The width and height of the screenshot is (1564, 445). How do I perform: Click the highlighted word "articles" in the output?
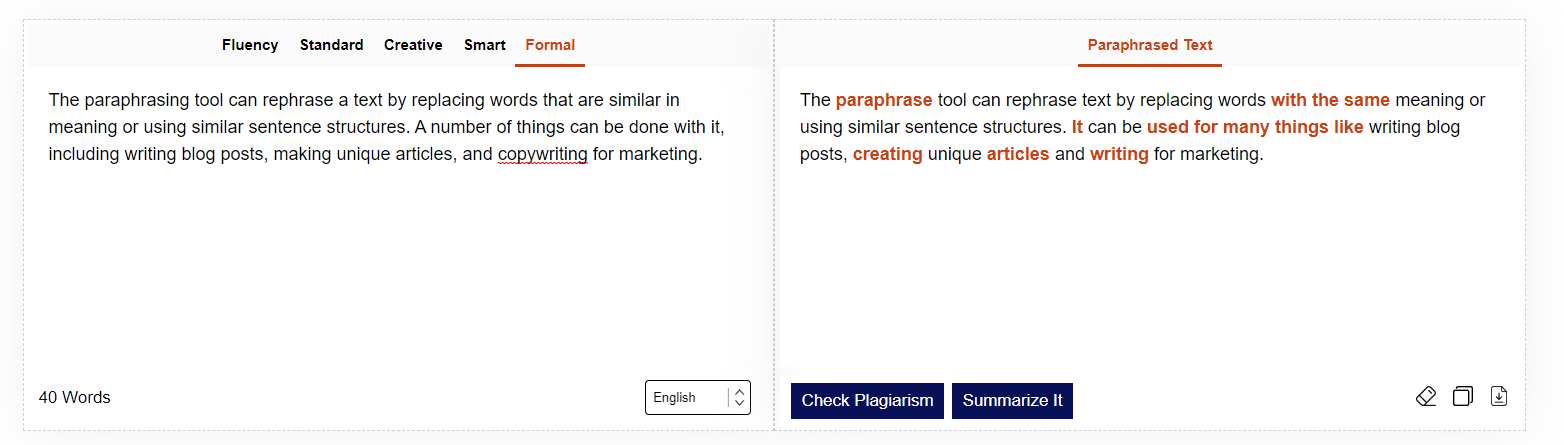(1018, 154)
